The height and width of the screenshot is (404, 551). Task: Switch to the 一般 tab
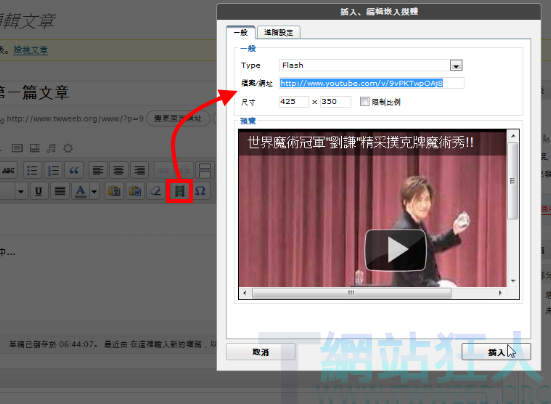click(241, 32)
